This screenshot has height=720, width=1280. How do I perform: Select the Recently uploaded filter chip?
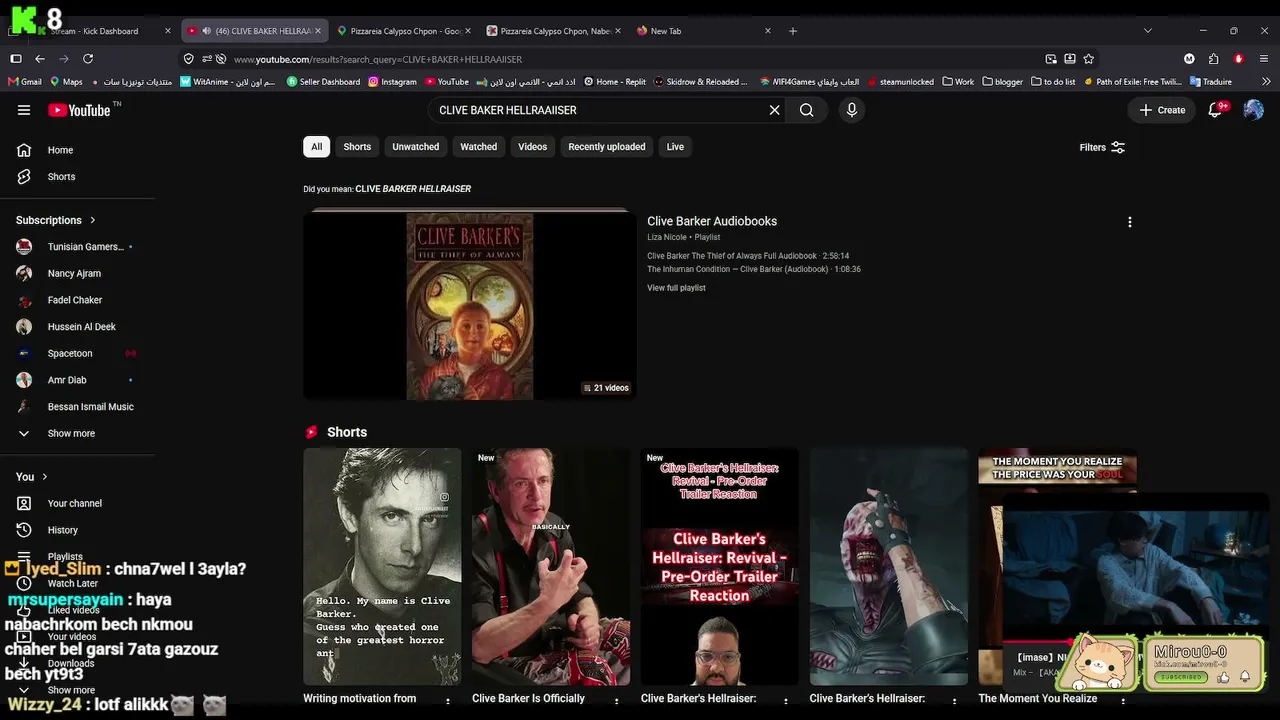pyautogui.click(x=607, y=147)
